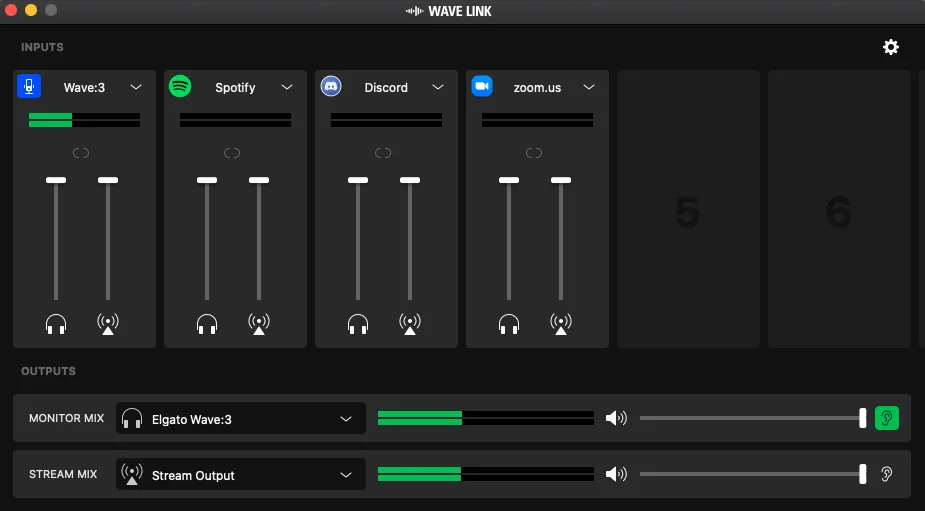
Task: Toggle the Stream Mix ear listen button
Action: click(886, 475)
